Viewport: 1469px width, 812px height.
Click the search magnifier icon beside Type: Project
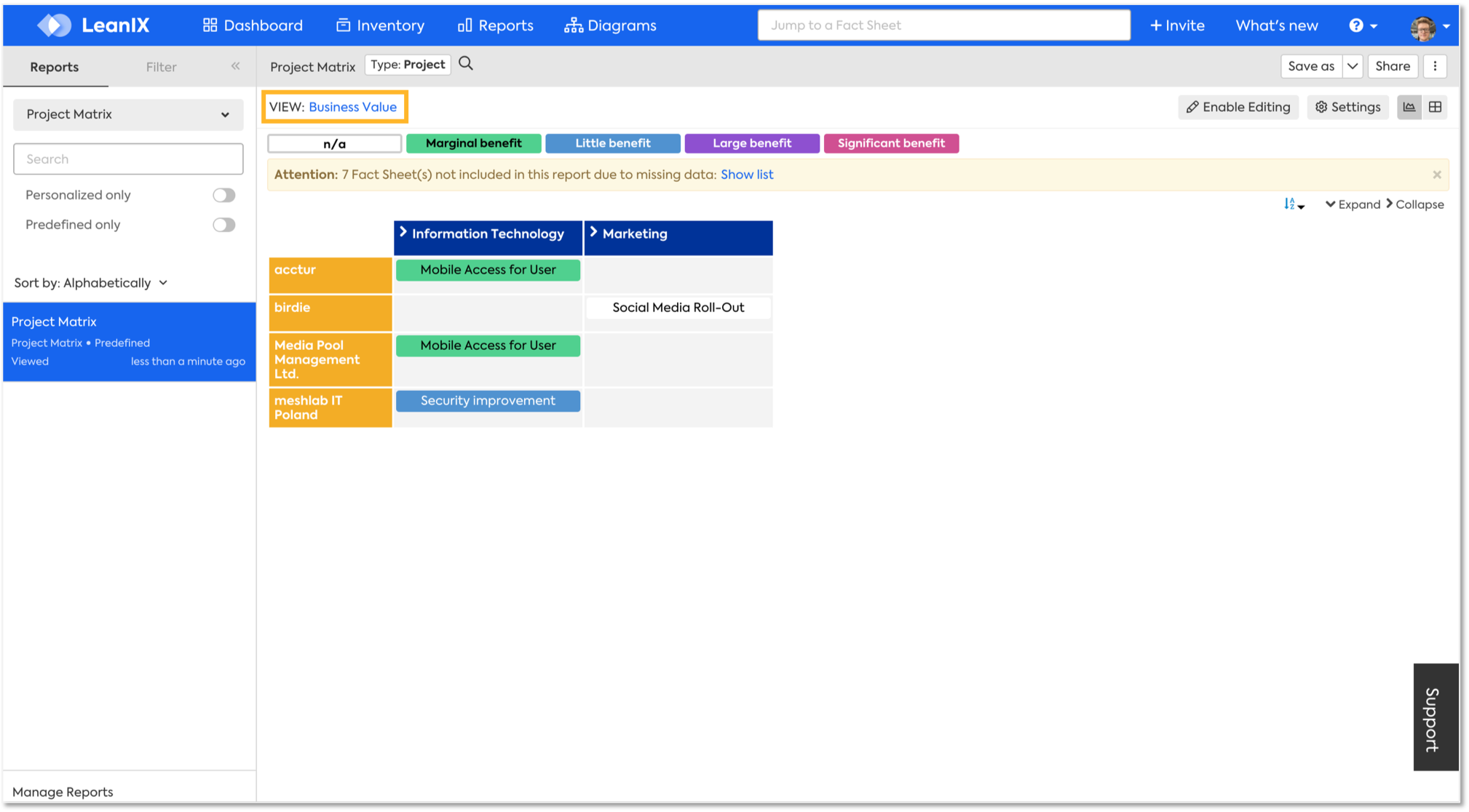point(466,64)
